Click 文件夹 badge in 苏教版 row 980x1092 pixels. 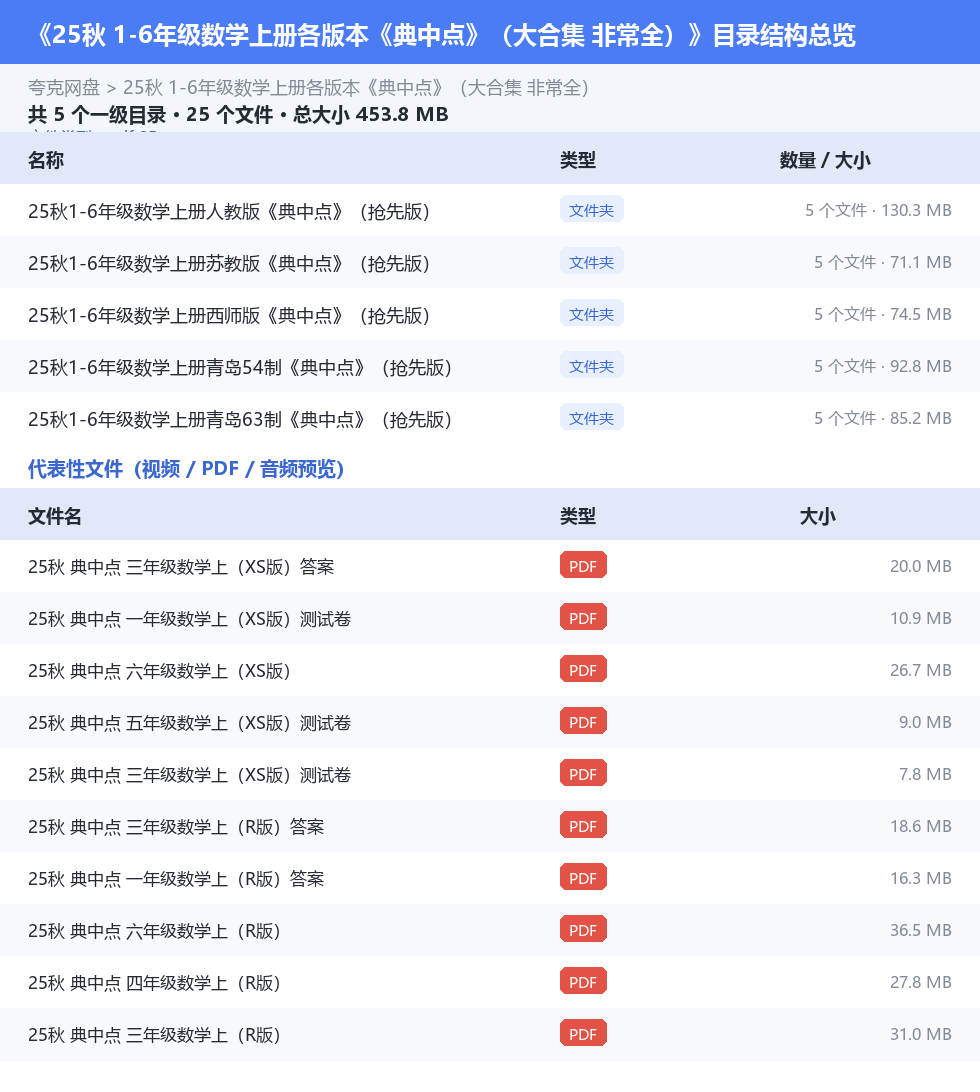(591, 262)
